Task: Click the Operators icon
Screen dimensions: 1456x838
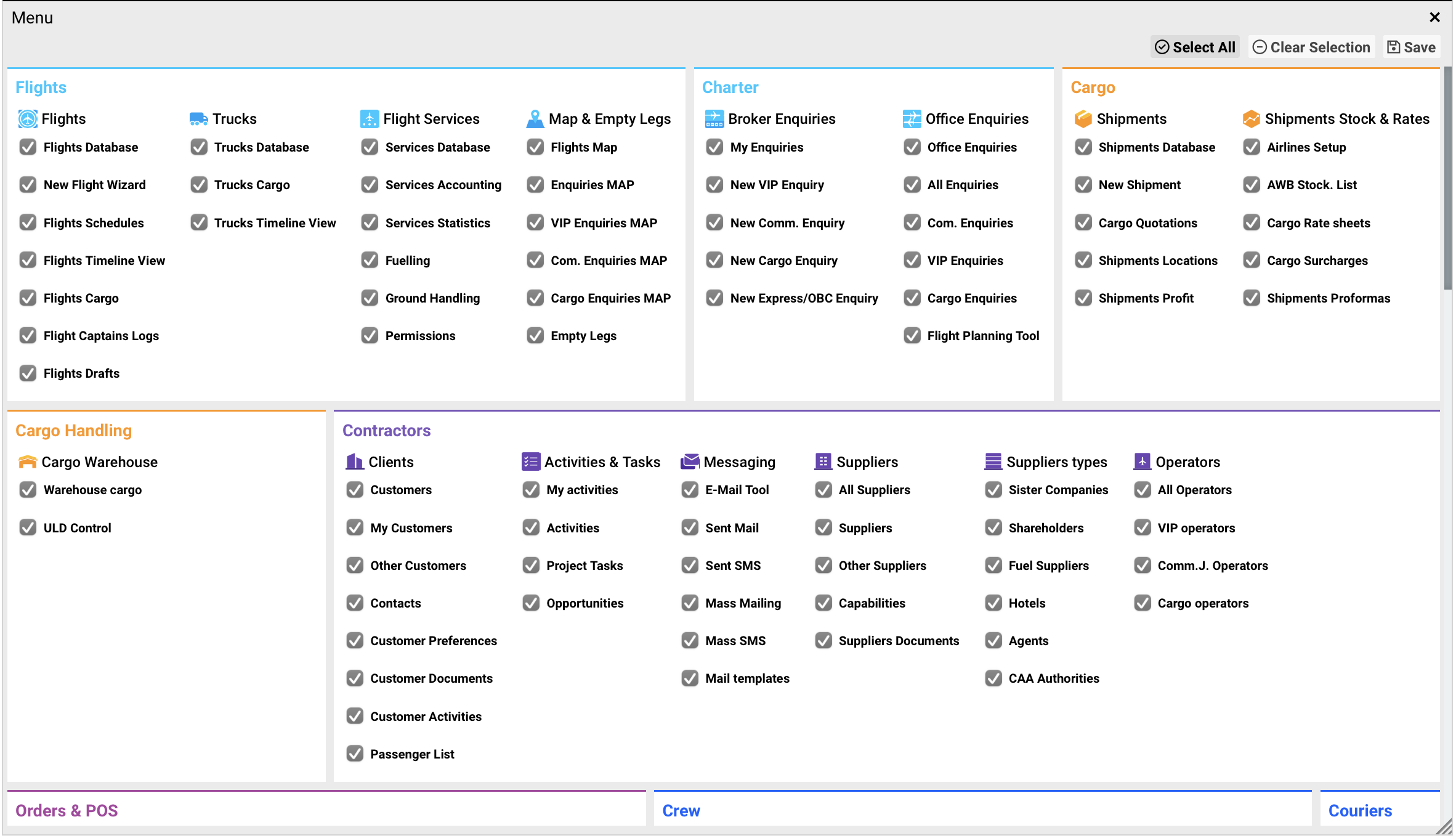Action: coord(1142,462)
